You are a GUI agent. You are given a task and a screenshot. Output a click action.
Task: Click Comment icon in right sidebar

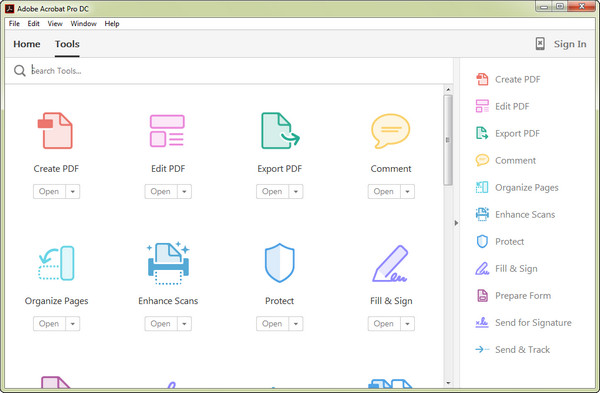(482, 160)
